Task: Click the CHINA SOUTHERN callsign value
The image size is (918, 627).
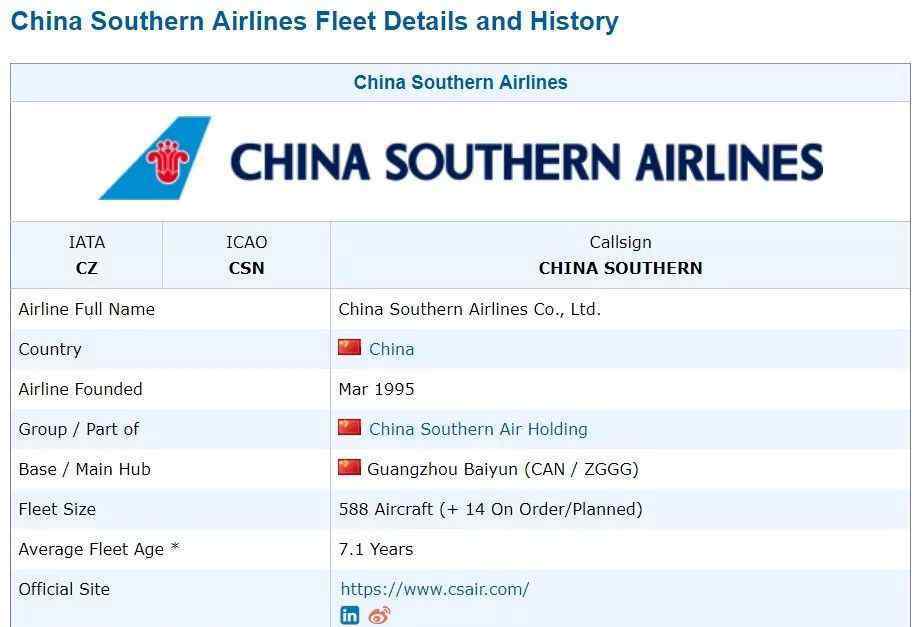Action: (620, 268)
